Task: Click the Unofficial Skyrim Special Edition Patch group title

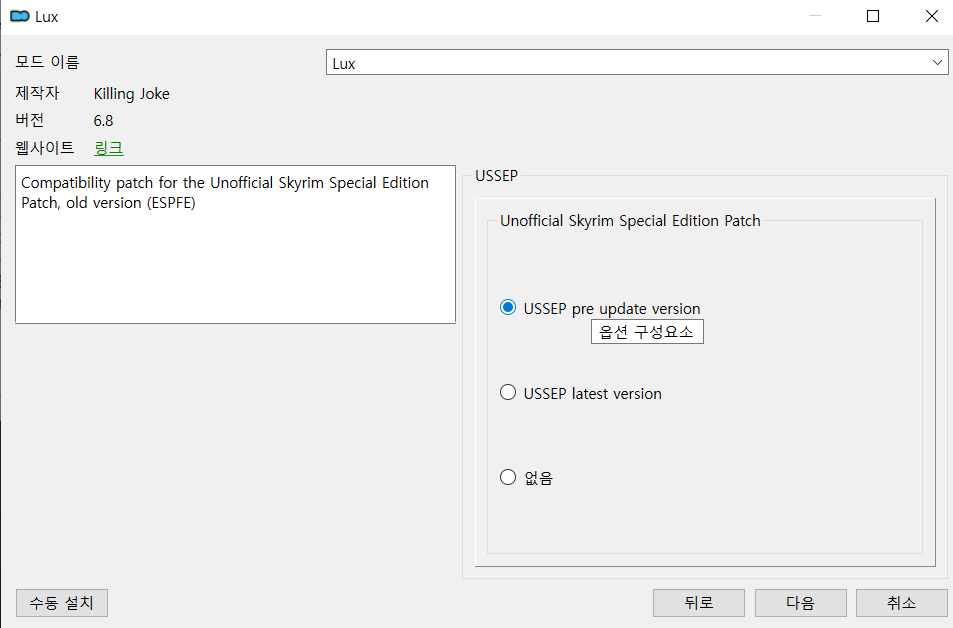Action: click(630, 220)
